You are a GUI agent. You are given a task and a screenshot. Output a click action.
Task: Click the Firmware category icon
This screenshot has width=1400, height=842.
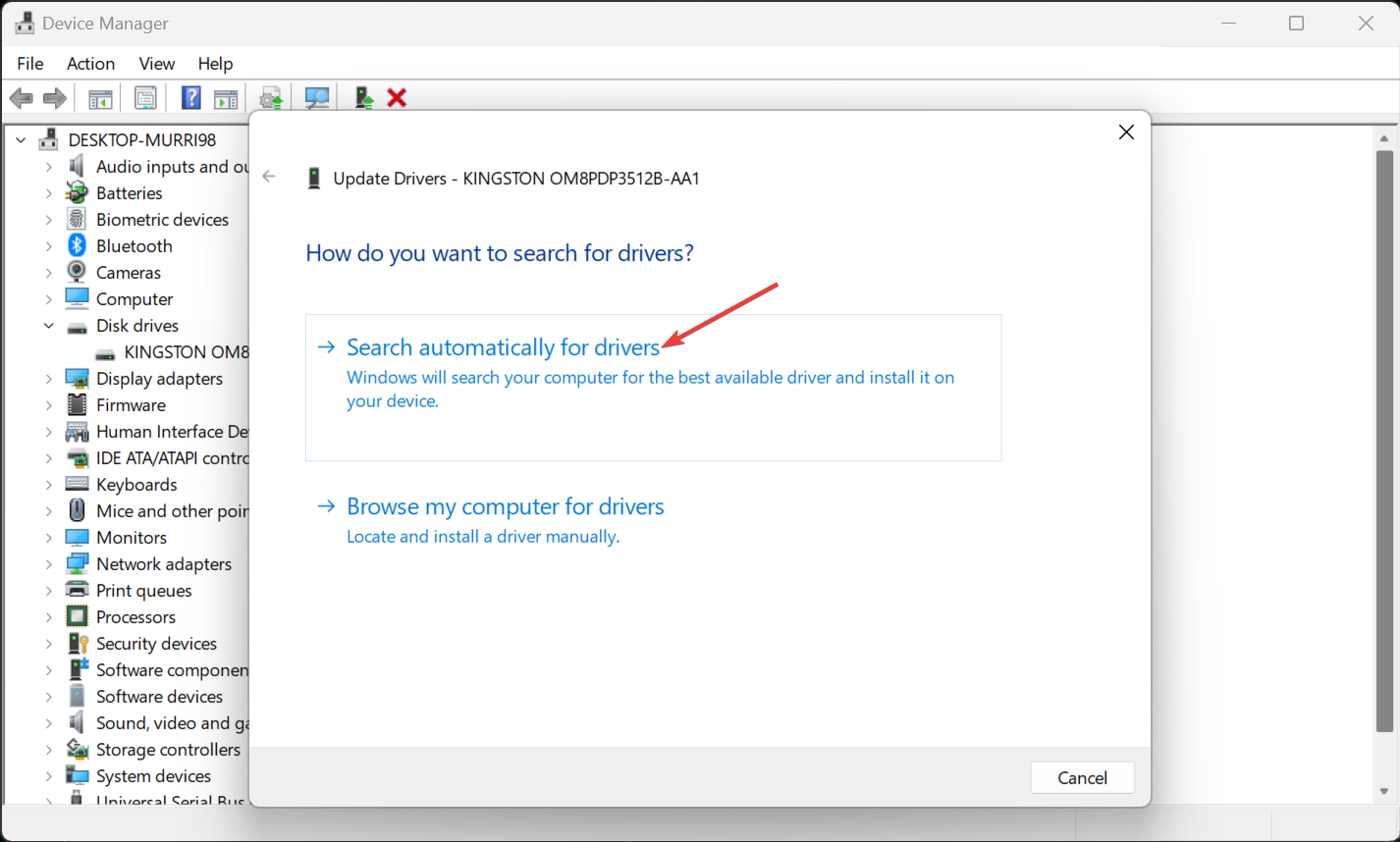pyautogui.click(x=77, y=405)
